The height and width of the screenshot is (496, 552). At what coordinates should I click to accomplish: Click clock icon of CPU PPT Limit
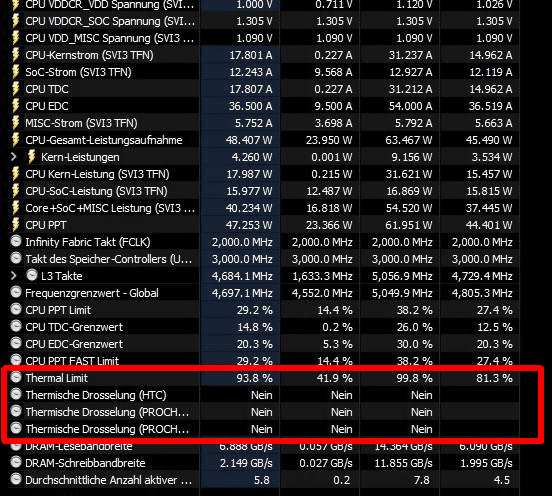(16, 309)
